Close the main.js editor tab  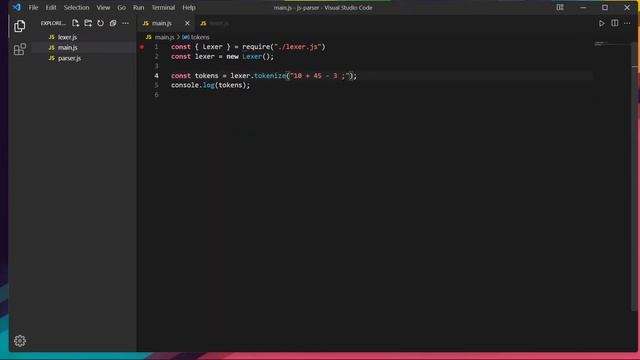(x=187, y=23)
